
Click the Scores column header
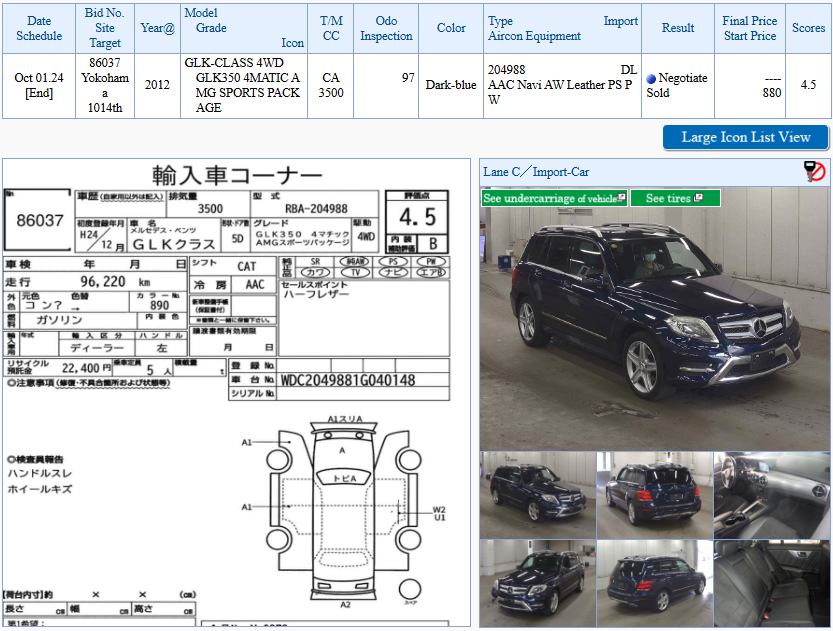click(x=808, y=28)
